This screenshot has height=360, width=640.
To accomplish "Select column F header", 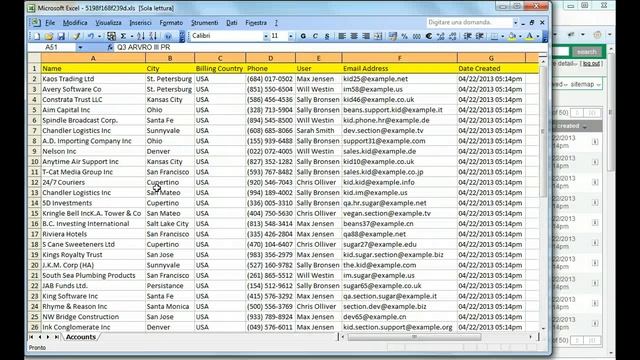I will (x=400, y=58).
